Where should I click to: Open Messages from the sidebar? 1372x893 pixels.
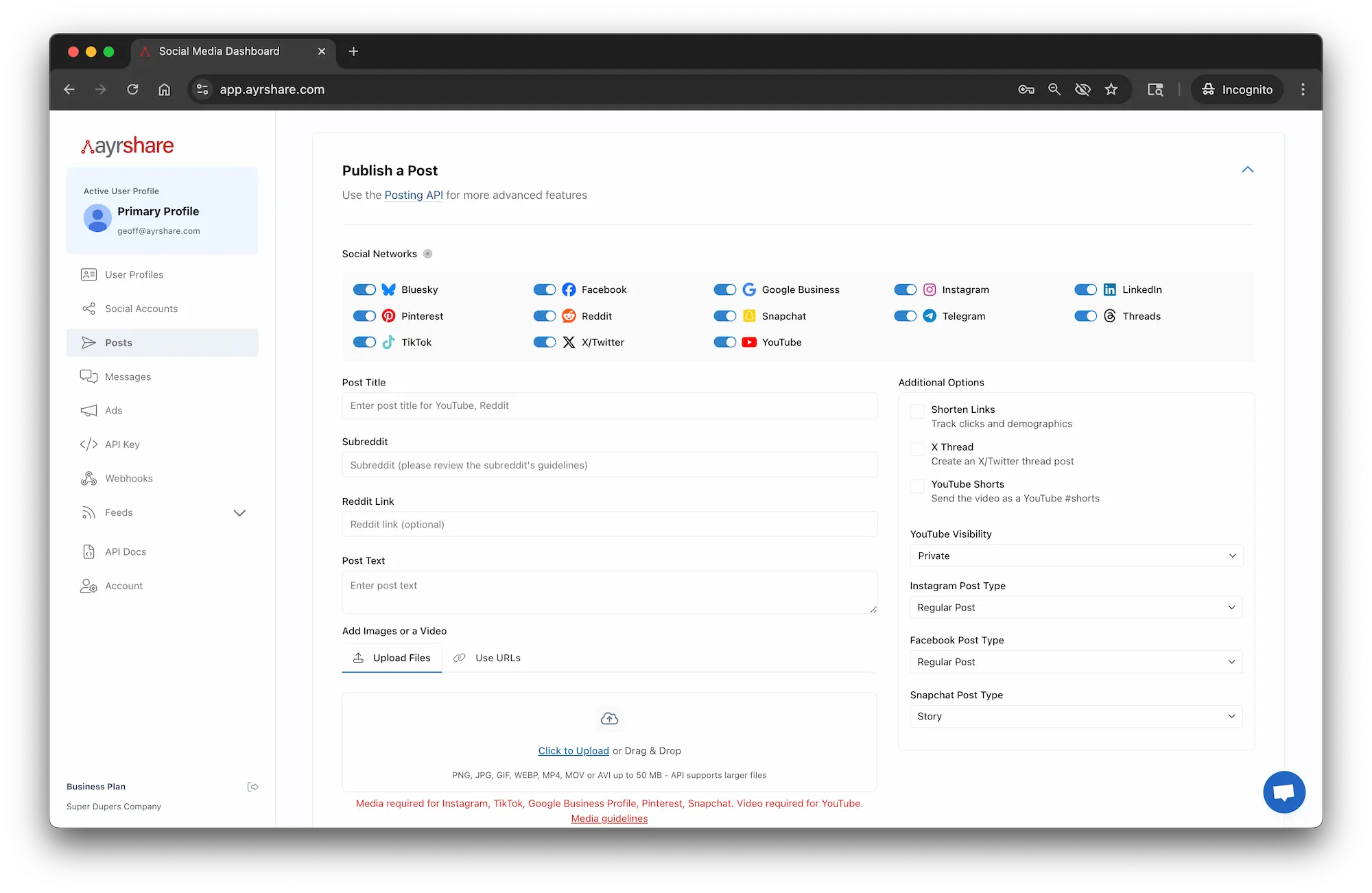(128, 377)
